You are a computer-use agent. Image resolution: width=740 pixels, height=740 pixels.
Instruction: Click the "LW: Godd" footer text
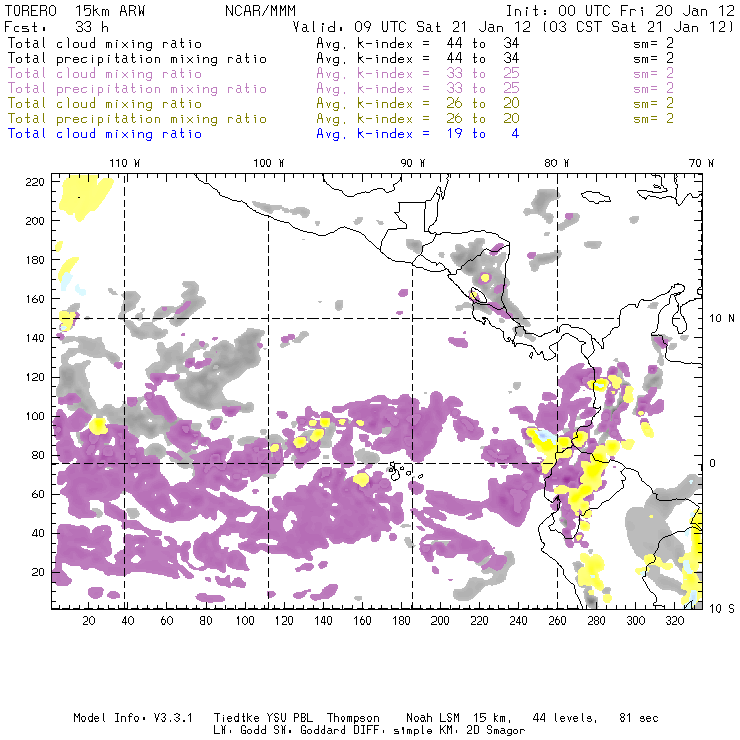(240, 731)
